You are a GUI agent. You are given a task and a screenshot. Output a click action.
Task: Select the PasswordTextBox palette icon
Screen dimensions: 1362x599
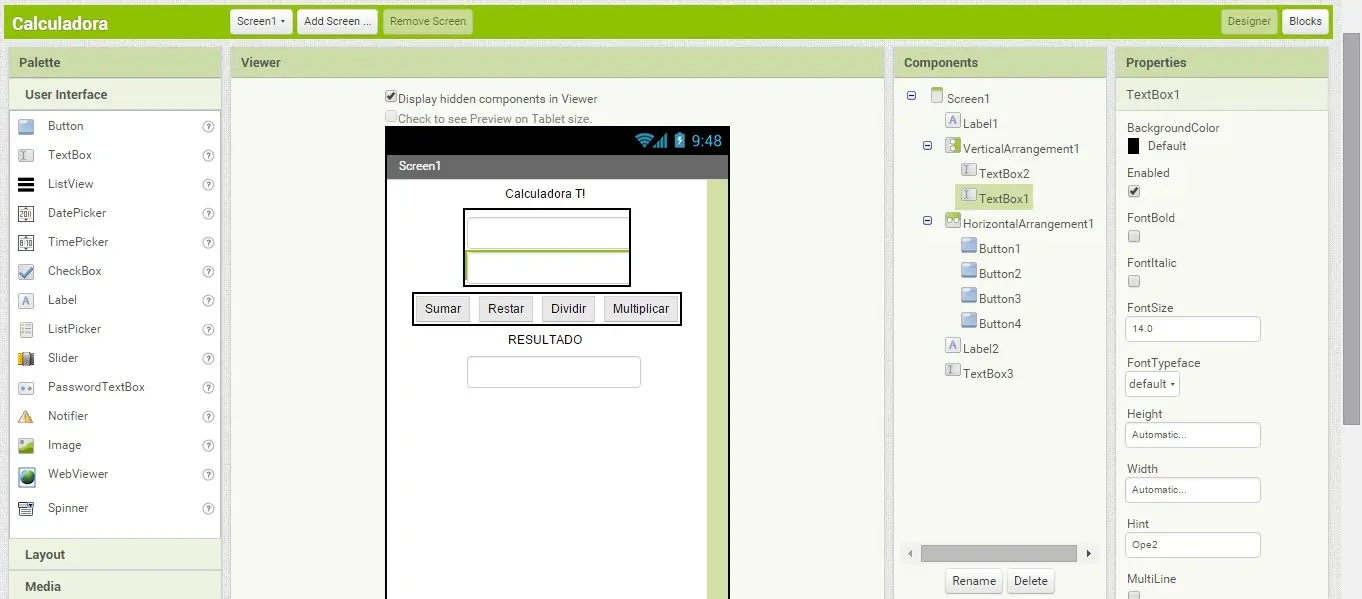(x=27, y=387)
